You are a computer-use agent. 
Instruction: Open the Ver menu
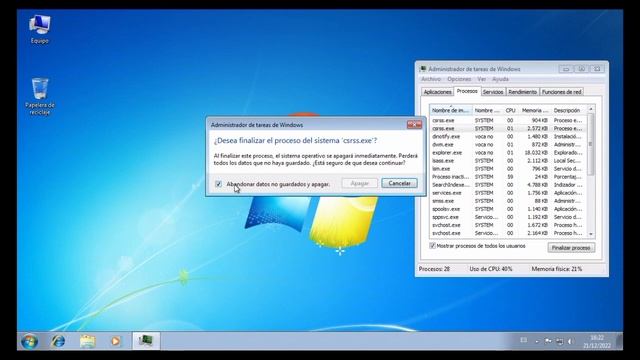click(x=481, y=79)
